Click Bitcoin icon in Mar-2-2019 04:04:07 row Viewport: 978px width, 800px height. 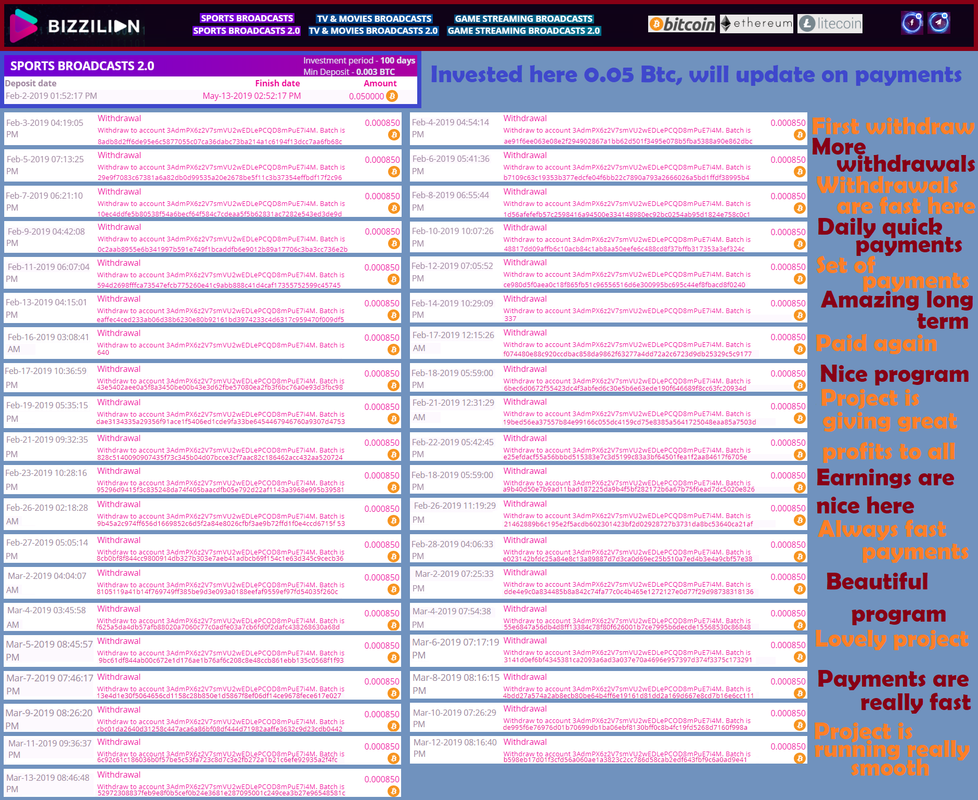click(x=394, y=589)
